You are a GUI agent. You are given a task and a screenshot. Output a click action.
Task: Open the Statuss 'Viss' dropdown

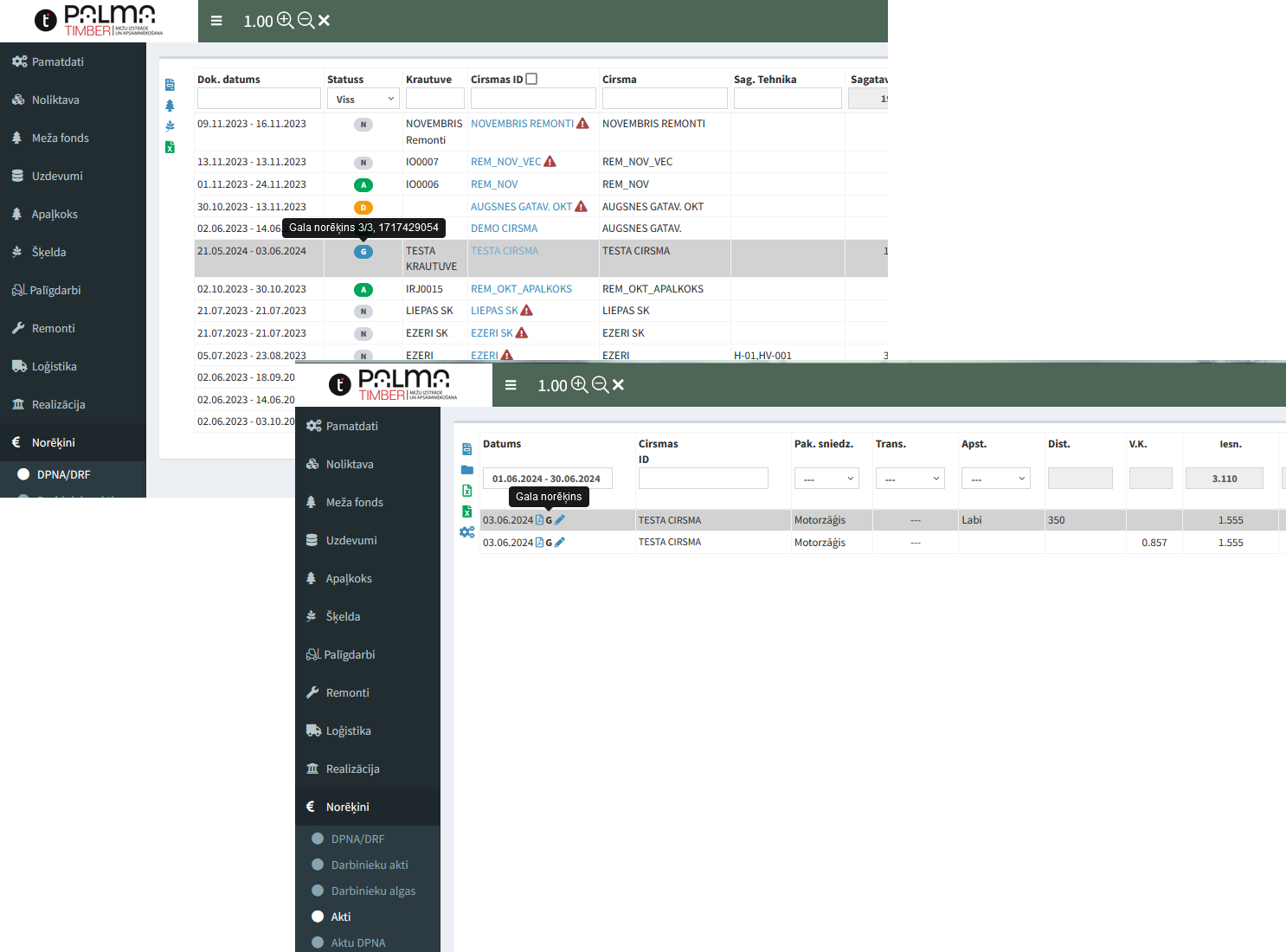pos(363,100)
